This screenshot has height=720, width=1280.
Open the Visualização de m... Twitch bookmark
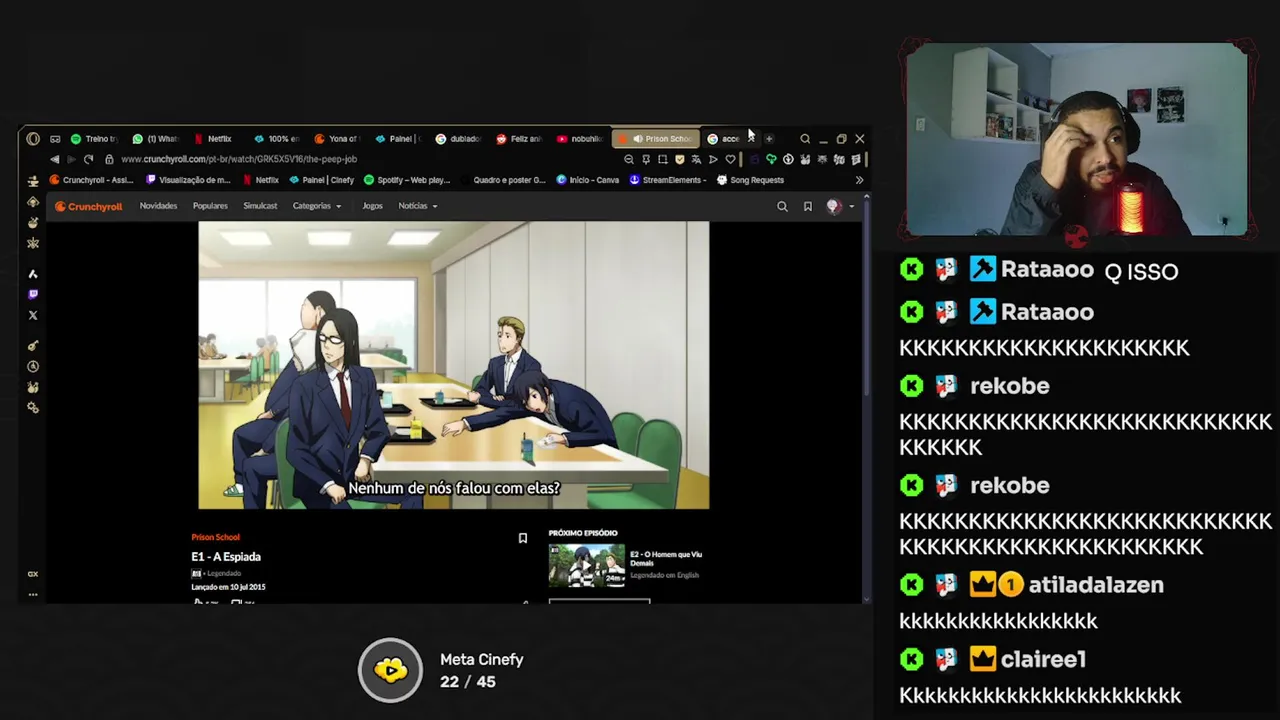pos(188,180)
